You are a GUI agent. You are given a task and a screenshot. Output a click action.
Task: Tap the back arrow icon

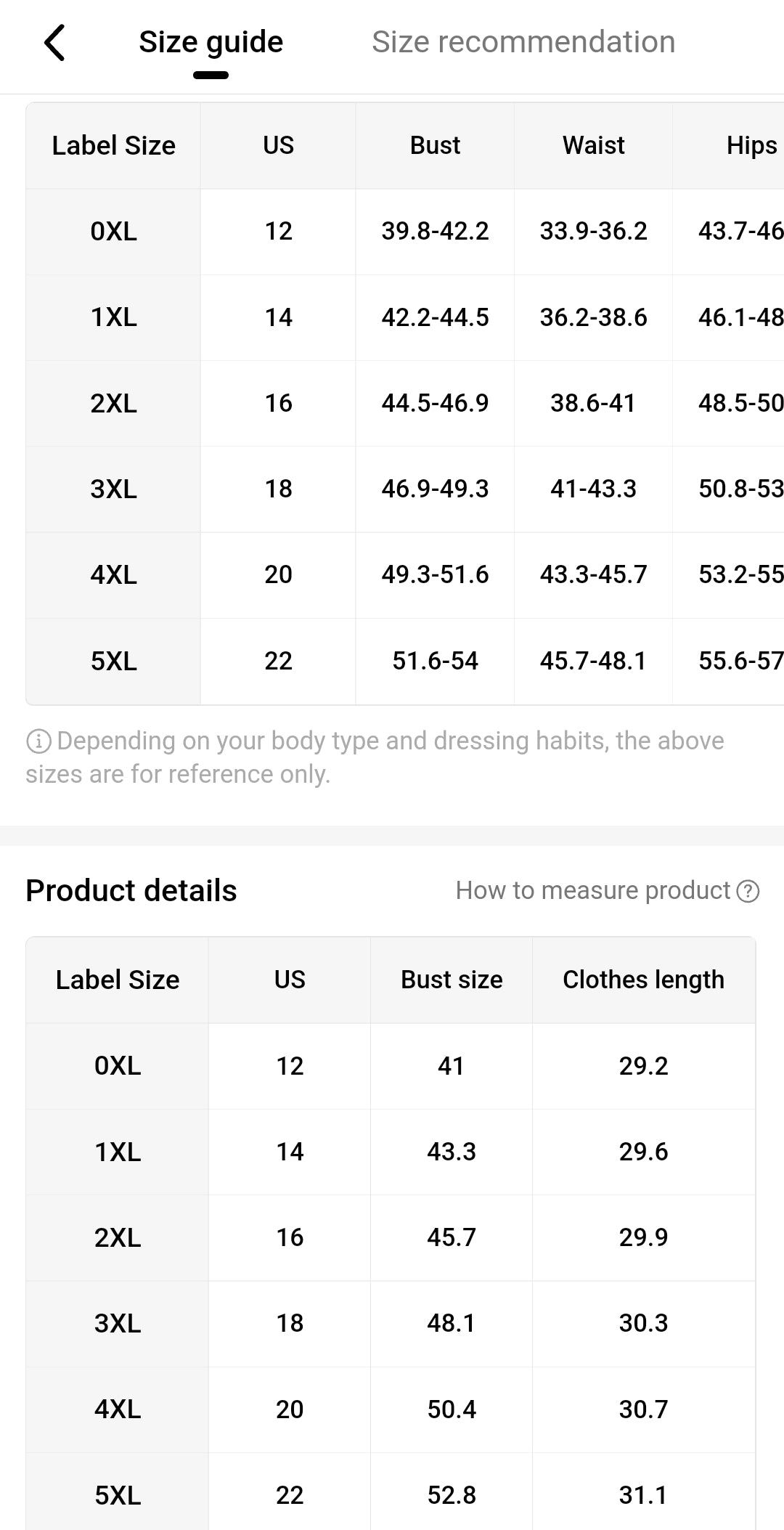tap(55, 42)
